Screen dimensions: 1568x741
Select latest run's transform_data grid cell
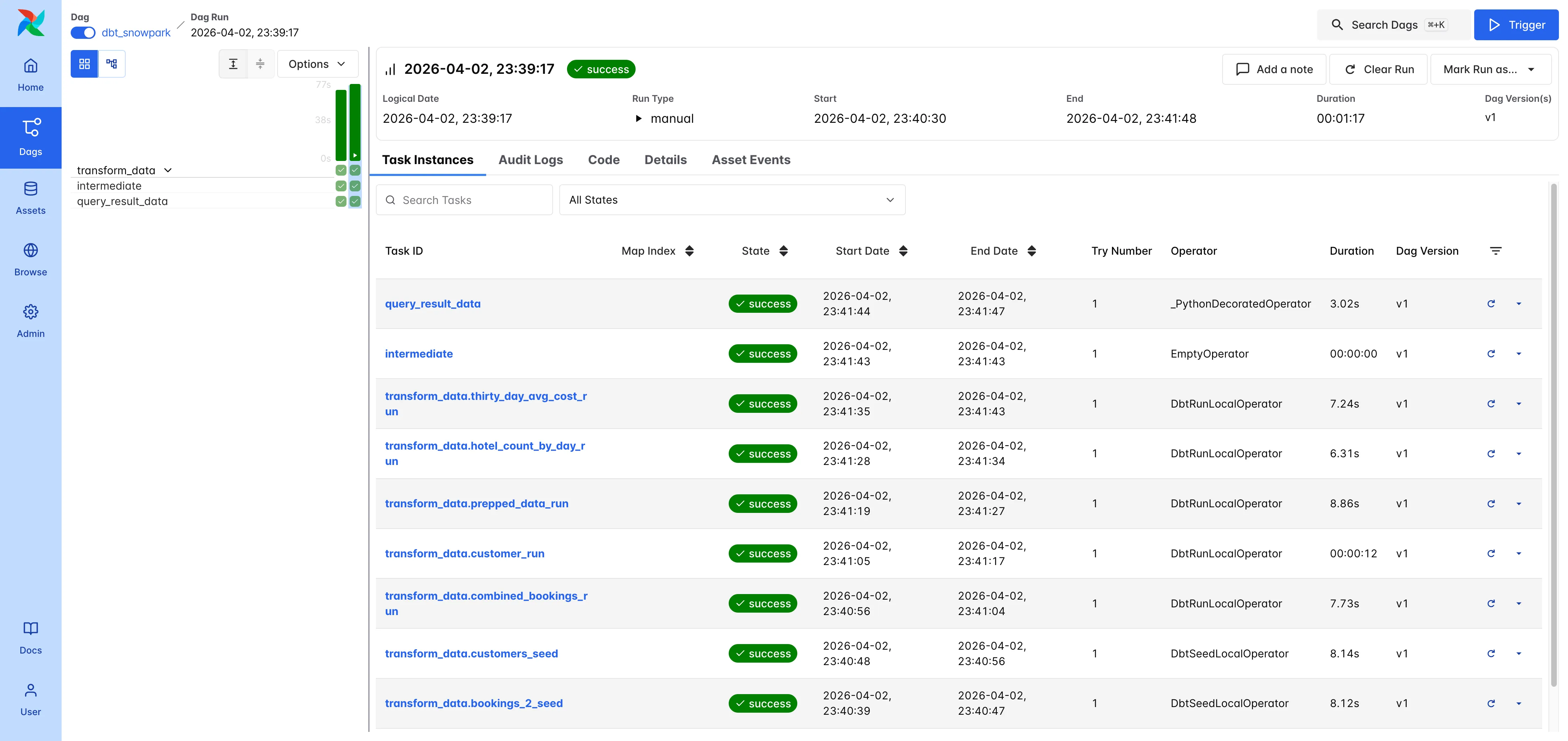(x=355, y=170)
